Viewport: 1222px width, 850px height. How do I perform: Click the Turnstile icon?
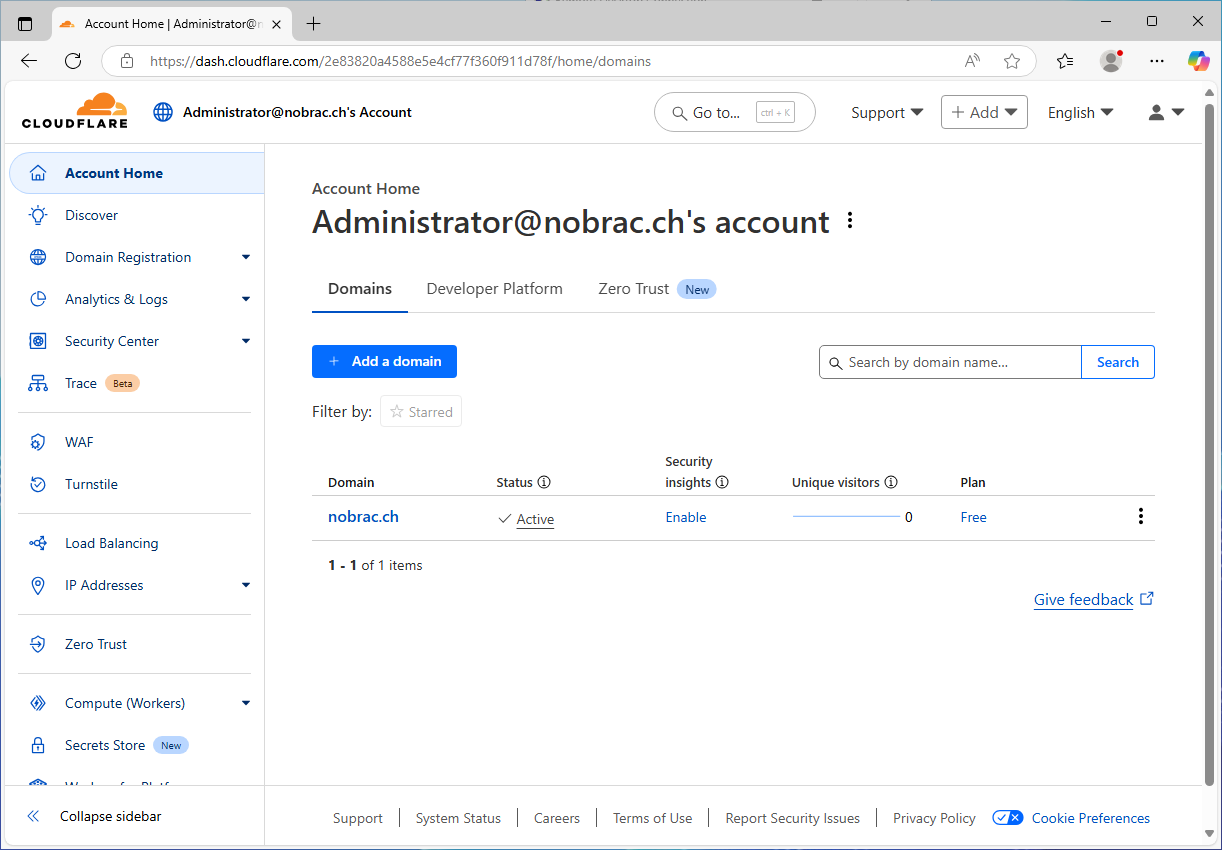[38, 484]
